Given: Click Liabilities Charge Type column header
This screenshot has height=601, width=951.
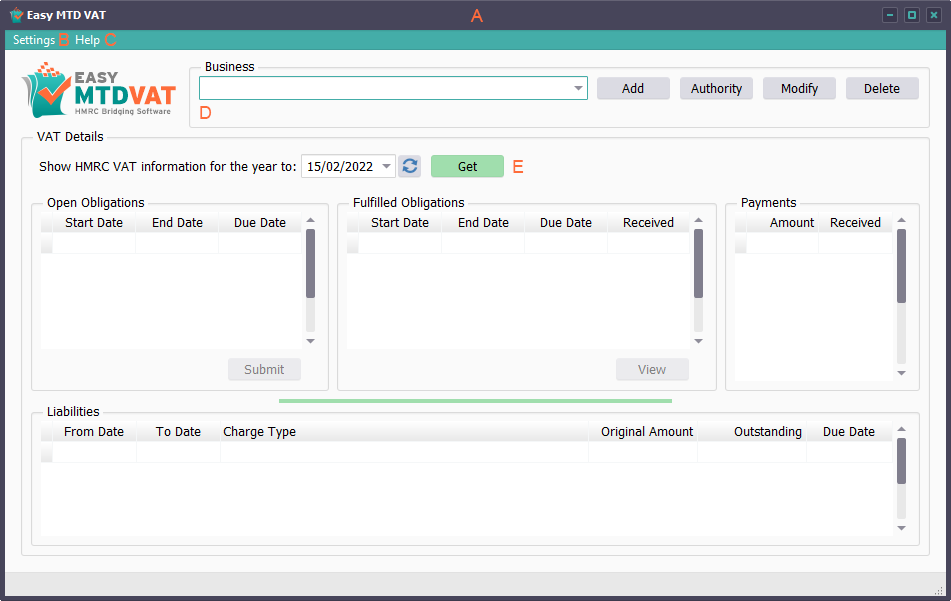Looking at the screenshot, I should point(405,432).
